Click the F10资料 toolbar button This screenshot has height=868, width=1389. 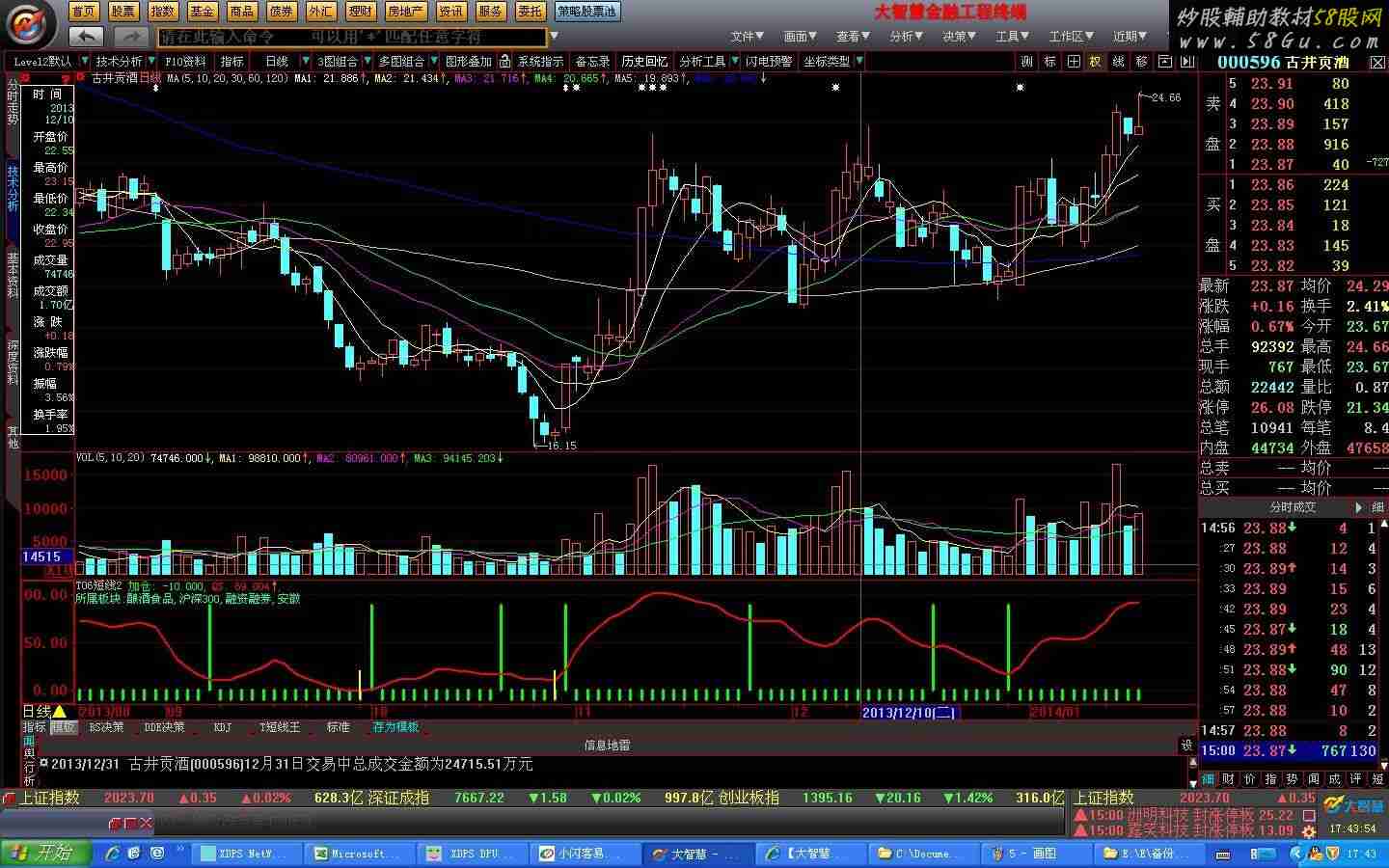point(185,61)
